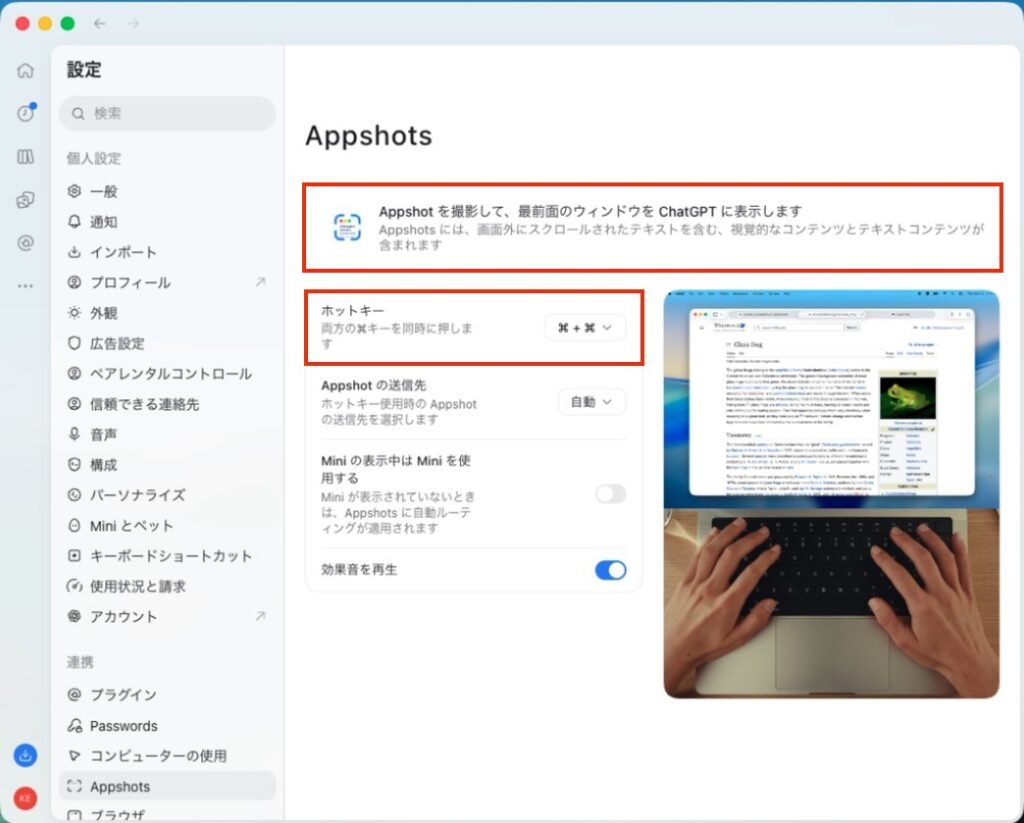1024x823 pixels.
Task: Open 広告設定 section
Action: 167,344
